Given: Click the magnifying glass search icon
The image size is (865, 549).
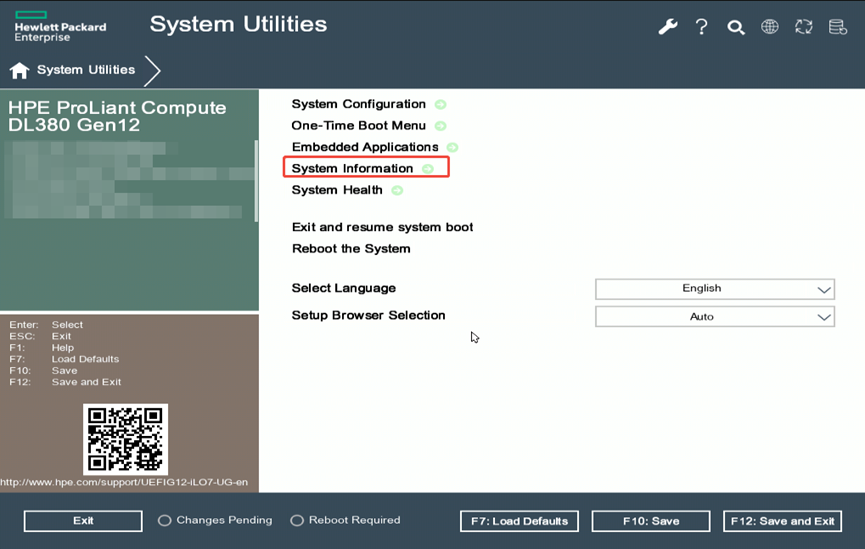Looking at the screenshot, I should [x=736, y=27].
